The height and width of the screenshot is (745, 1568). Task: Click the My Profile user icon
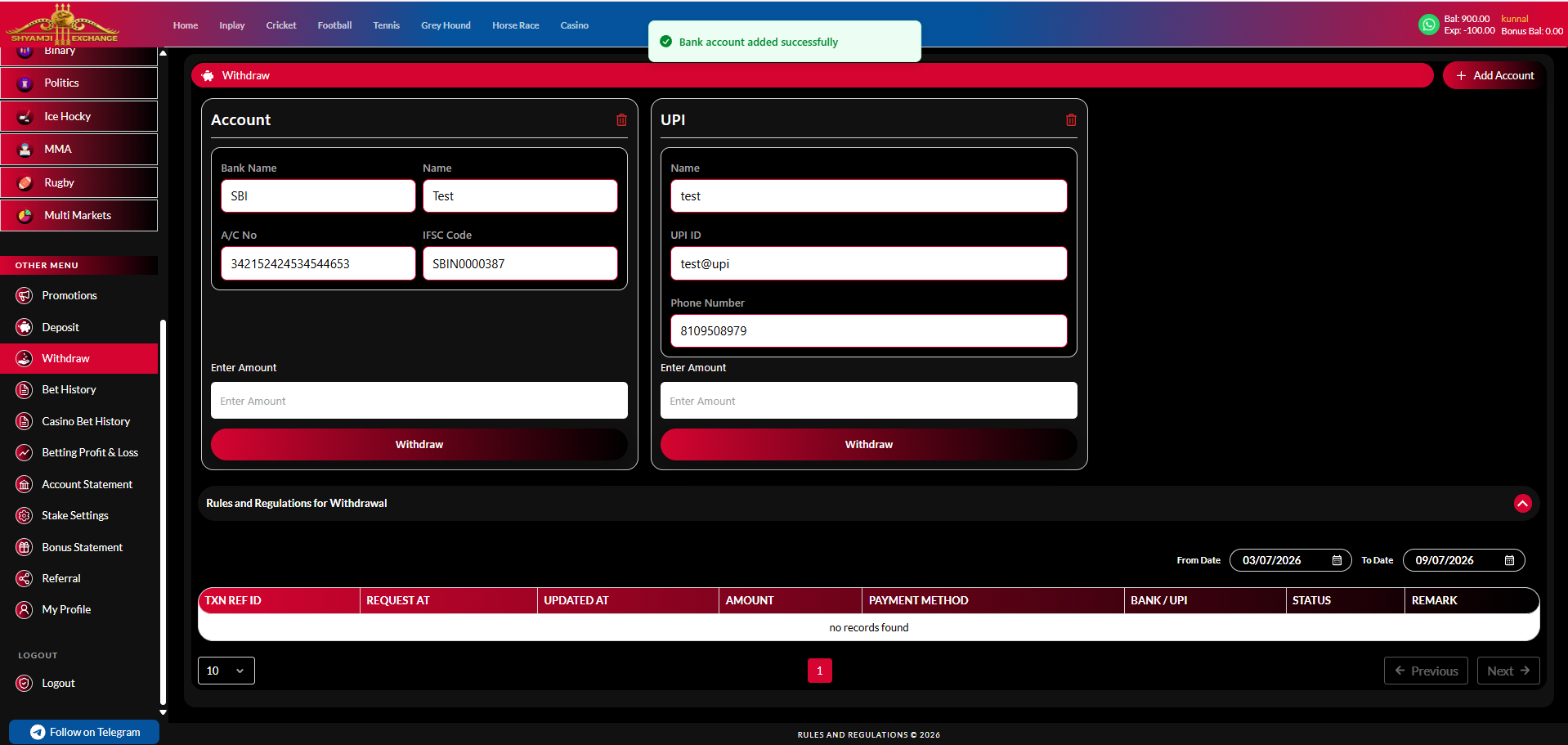point(25,609)
